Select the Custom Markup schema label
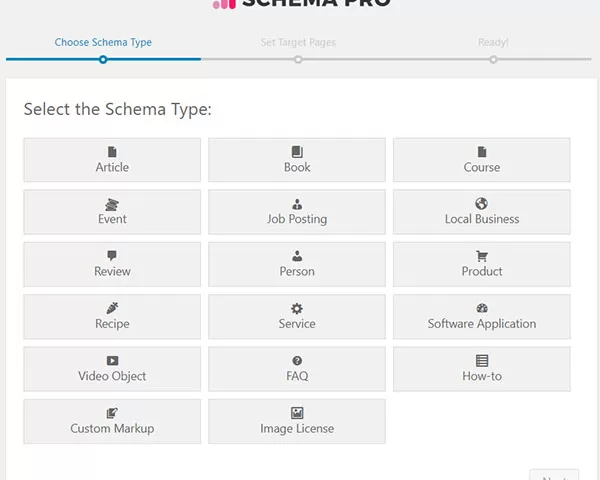600x480 pixels. tap(112, 429)
